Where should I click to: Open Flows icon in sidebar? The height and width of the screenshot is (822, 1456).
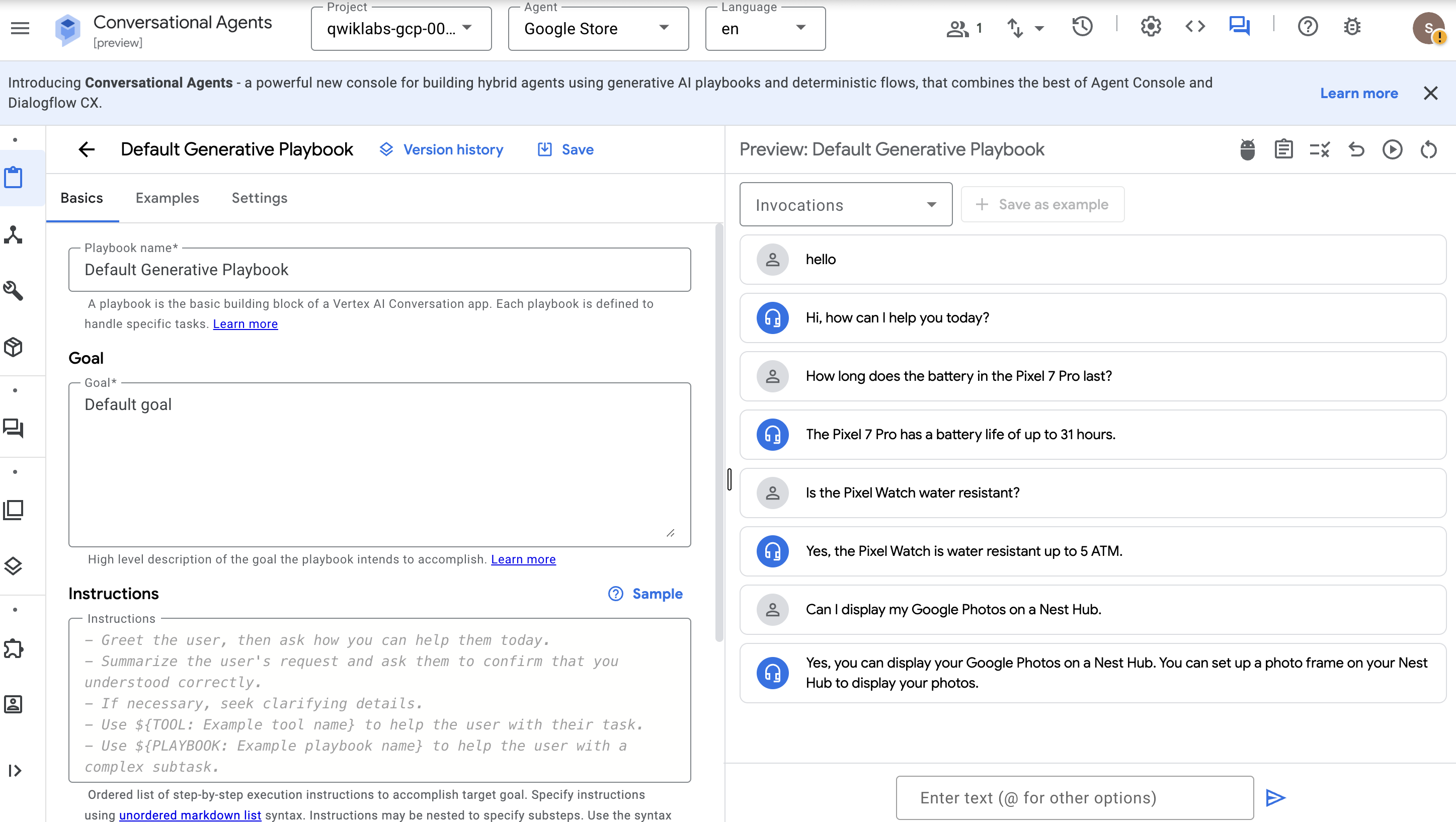pyautogui.click(x=14, y=234)
